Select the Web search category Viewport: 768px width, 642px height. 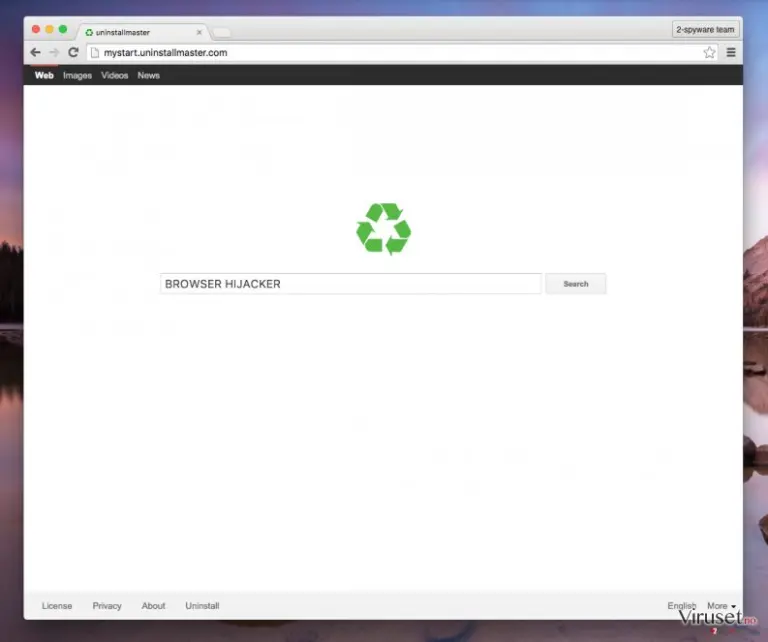(x=44, y=75)
